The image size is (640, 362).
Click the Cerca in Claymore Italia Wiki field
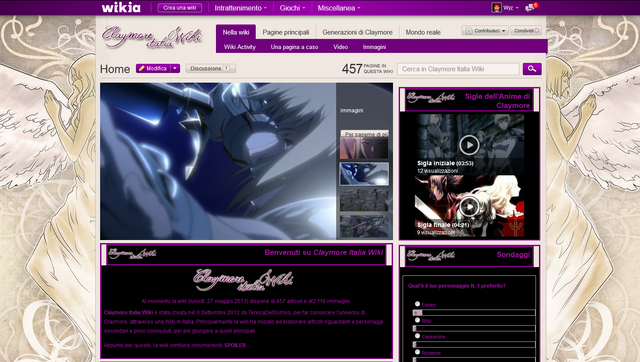458,69
